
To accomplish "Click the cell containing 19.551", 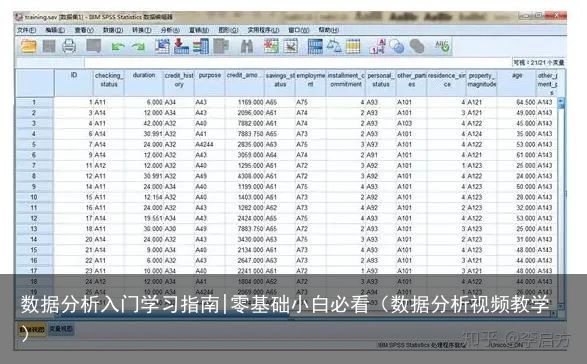I will pos(144,218).
